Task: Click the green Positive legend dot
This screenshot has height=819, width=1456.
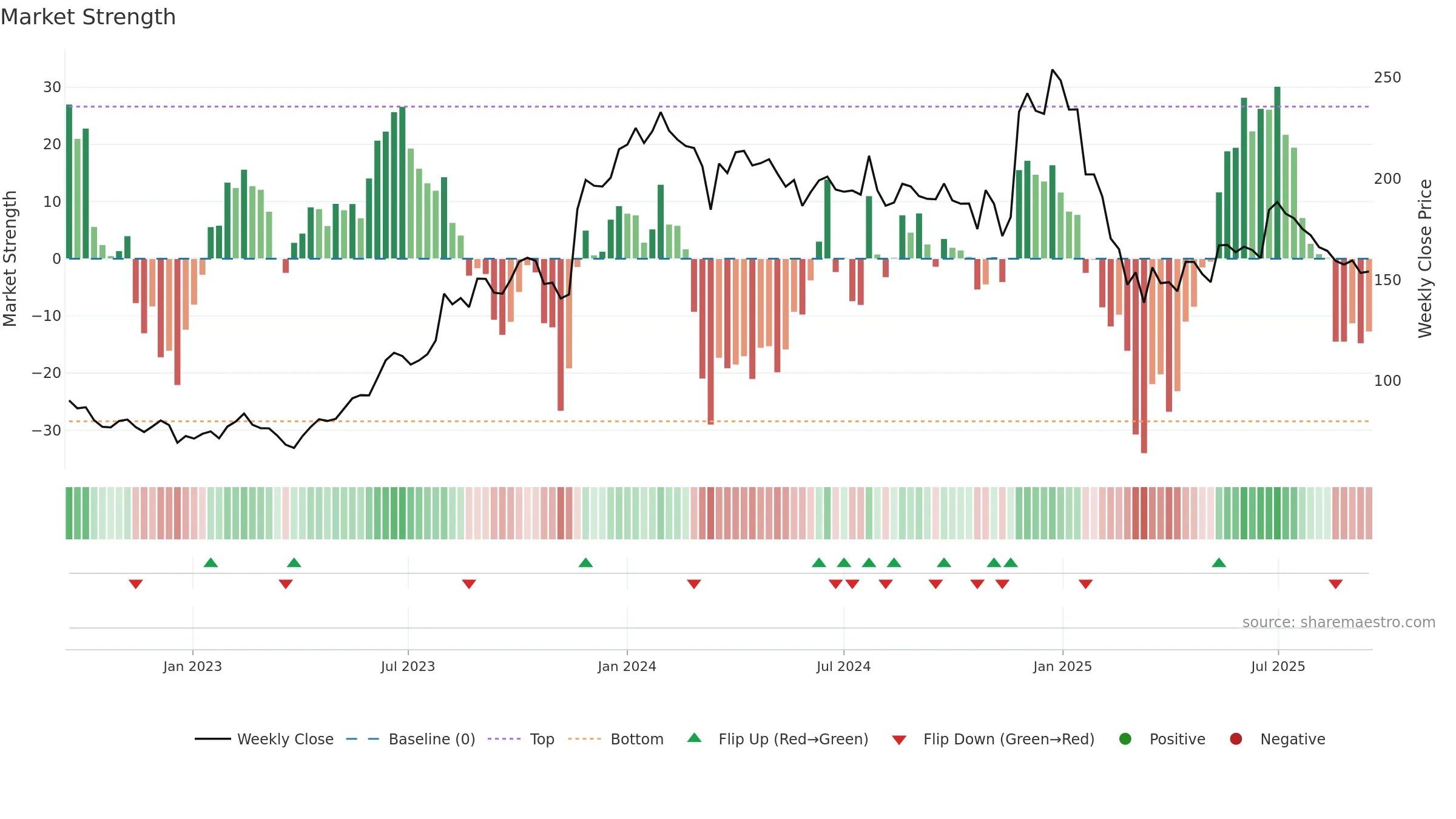Action: click(1125, 739)
